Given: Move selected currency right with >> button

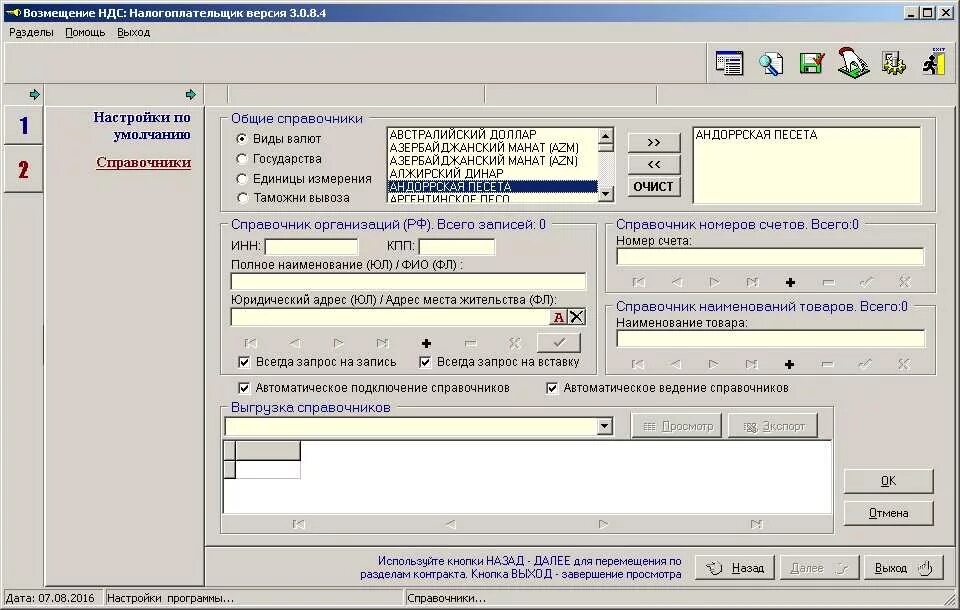Looking at the screenshot, I should tap(654, 142).
